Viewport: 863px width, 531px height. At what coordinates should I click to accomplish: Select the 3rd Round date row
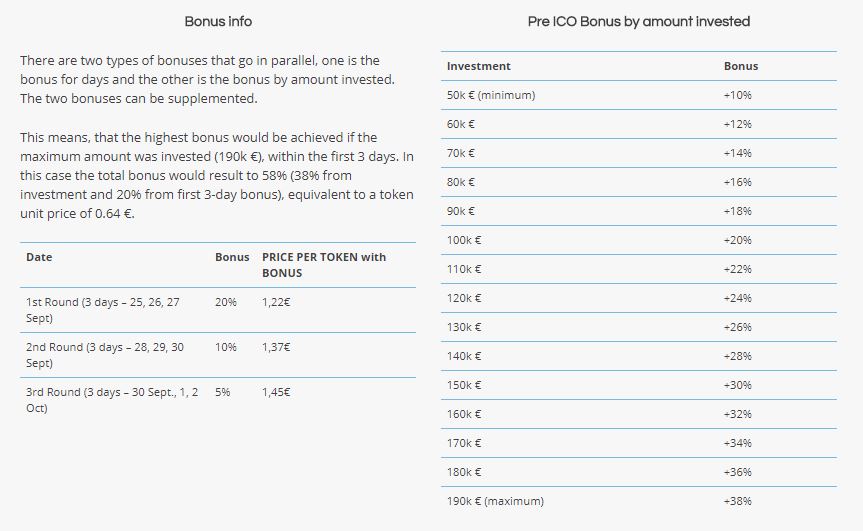coord(218,400)
